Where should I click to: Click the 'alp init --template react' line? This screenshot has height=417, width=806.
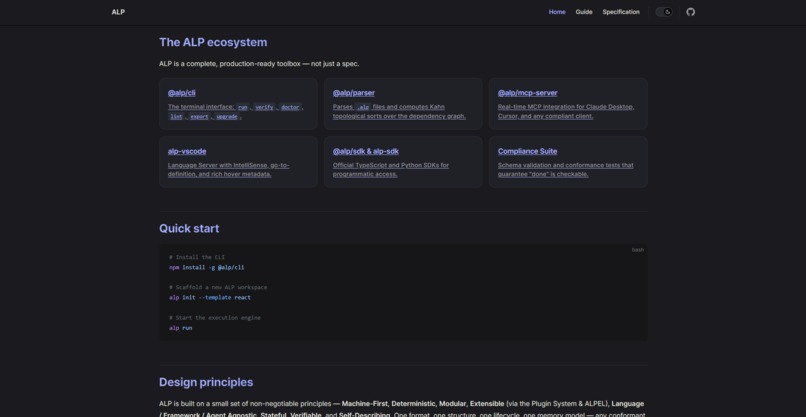click(210, 297)
